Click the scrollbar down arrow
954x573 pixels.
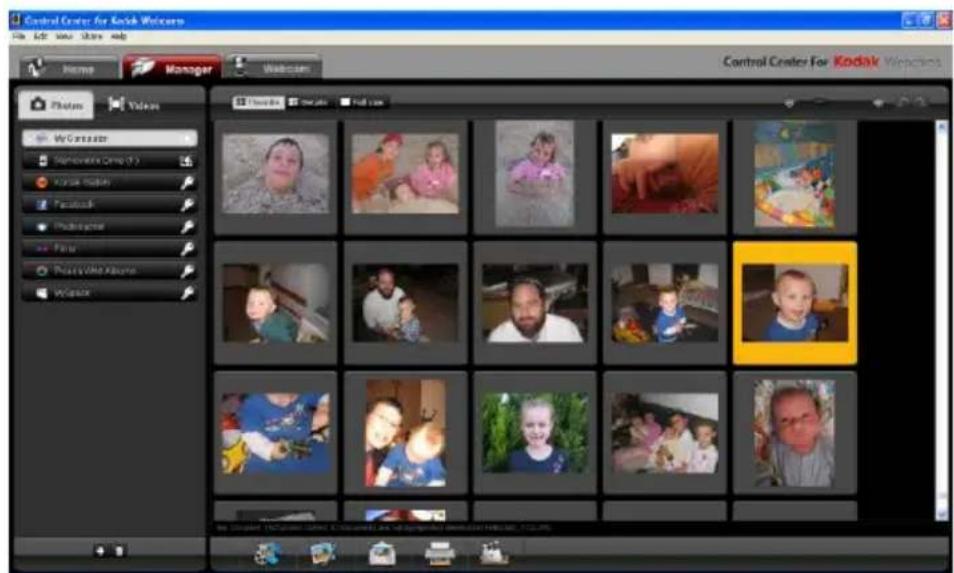(x=942, y=515)
